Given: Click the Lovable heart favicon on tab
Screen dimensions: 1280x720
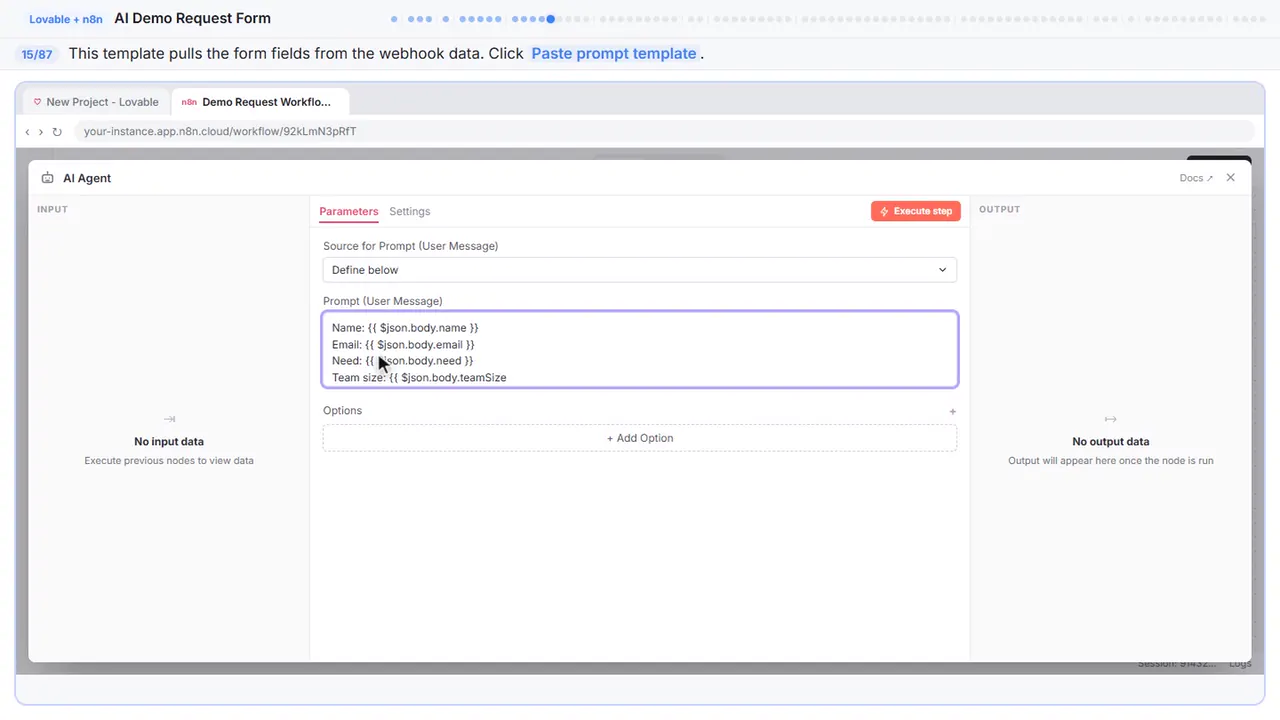Looking at the screenshot, I should point(38,102).
